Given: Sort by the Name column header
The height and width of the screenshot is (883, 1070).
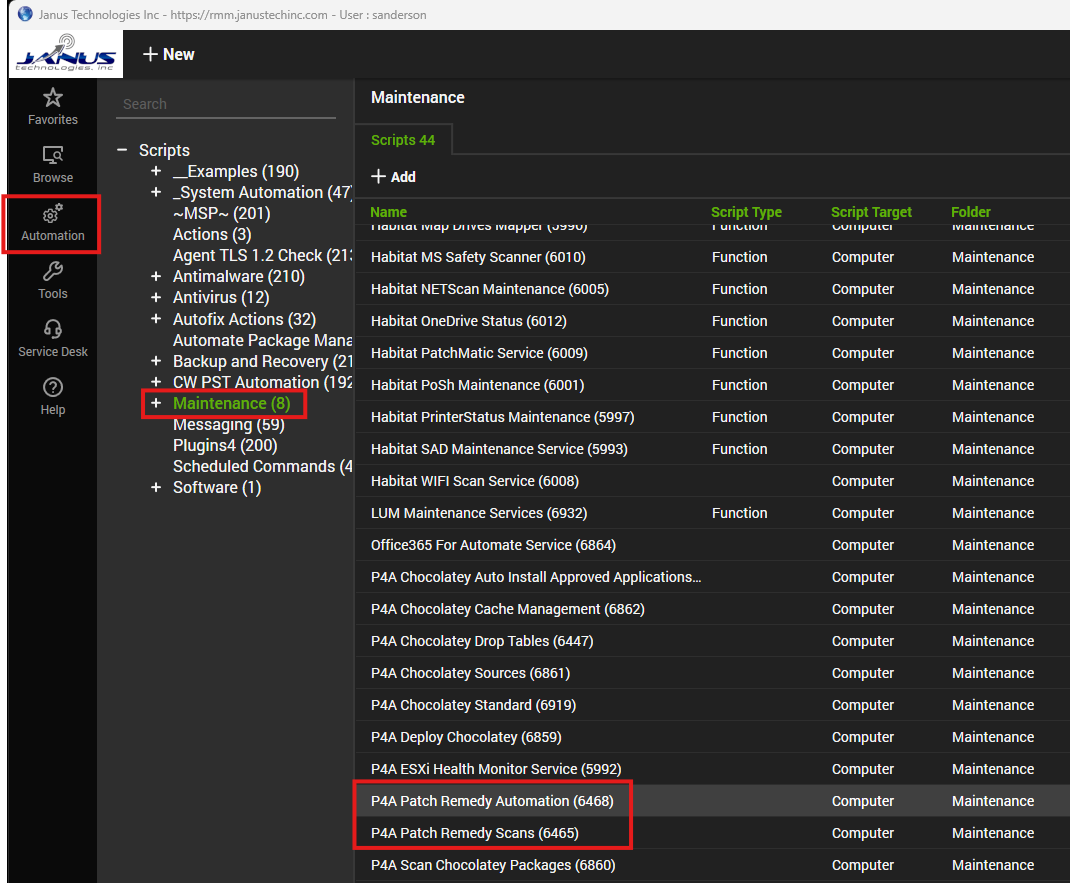Looking at the screenshot, I should (389, 212).
